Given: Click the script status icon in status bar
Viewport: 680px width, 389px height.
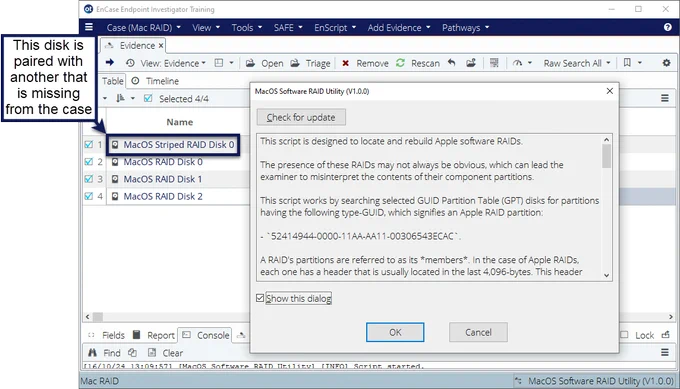Looking at the screenshot, I should coord(518,381).
